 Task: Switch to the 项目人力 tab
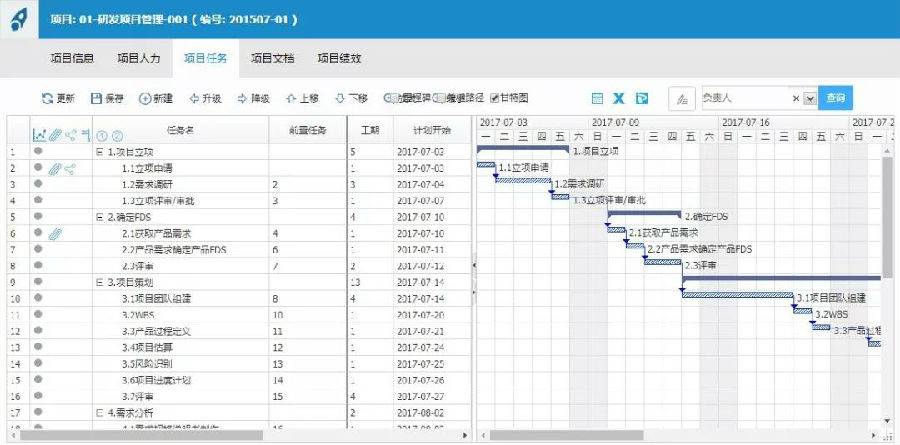tap(138, 59)
